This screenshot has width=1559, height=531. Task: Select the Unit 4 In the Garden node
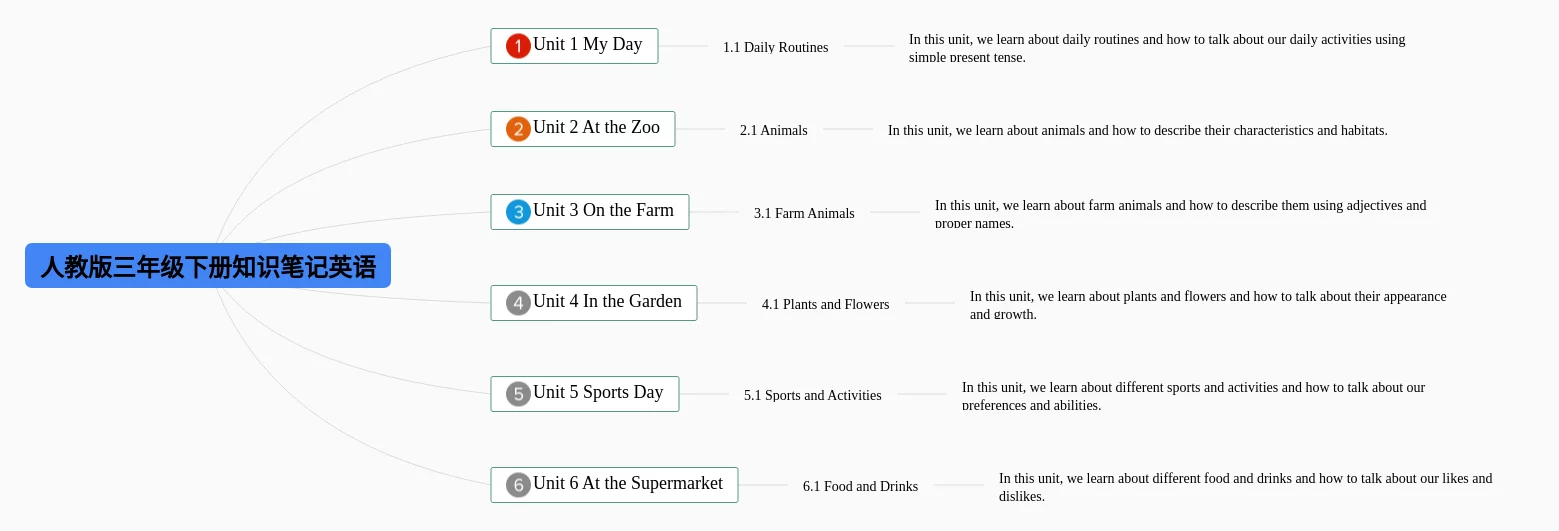608,302
